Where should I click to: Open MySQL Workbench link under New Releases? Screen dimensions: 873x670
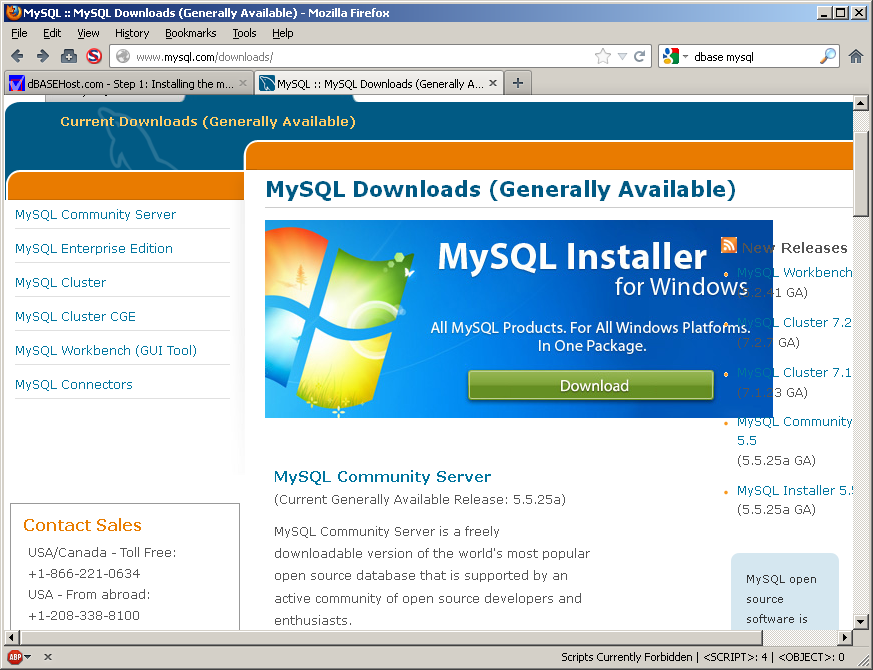click(x=794, y=272)
